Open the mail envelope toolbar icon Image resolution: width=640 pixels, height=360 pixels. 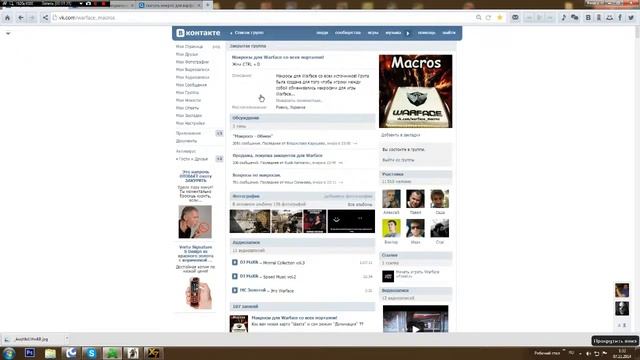[515, 18]
